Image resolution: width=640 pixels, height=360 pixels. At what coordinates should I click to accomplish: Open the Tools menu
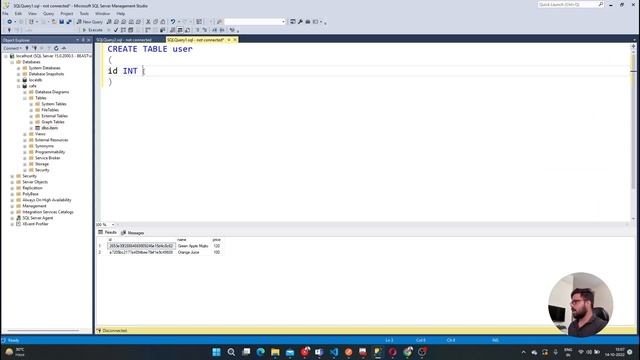coord(84,13)
